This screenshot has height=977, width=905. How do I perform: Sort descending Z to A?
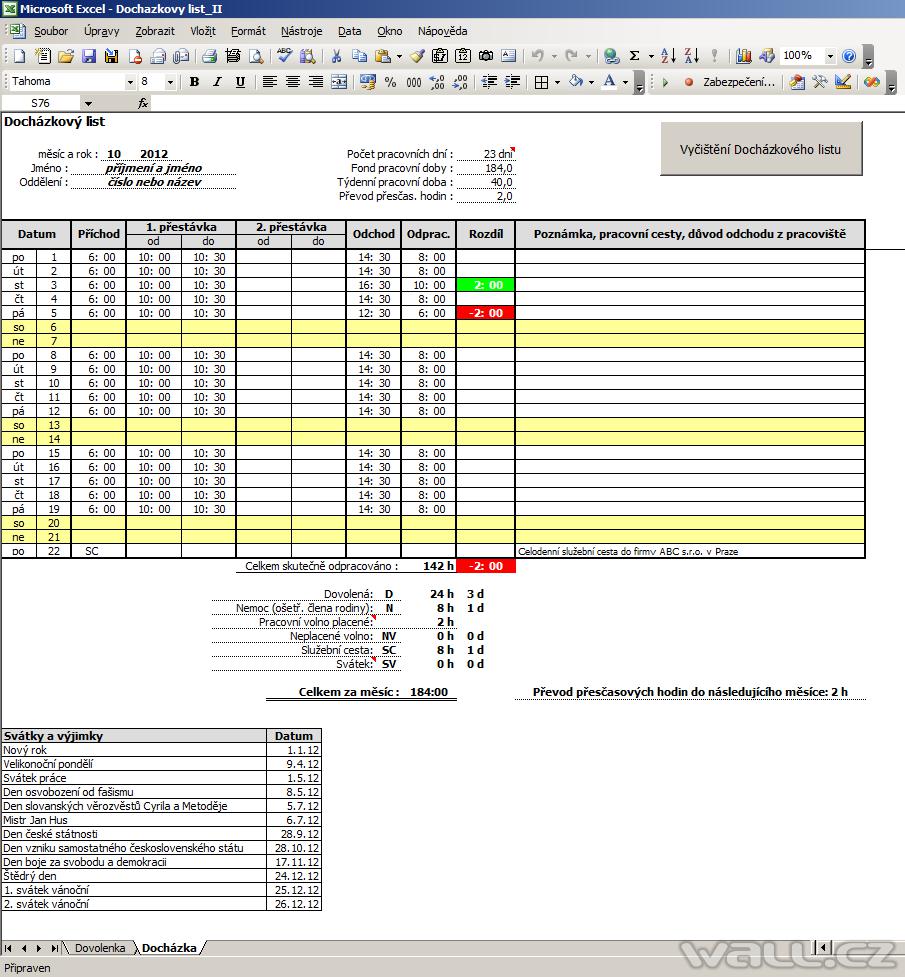point(691,56)
